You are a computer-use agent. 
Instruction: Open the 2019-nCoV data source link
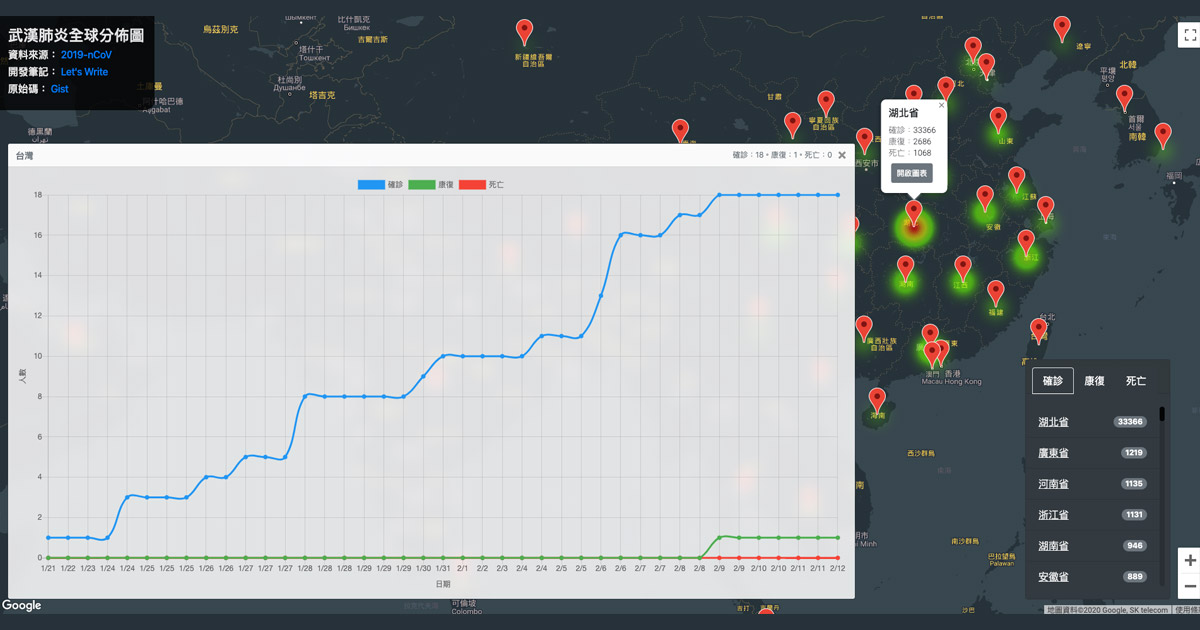86,55
